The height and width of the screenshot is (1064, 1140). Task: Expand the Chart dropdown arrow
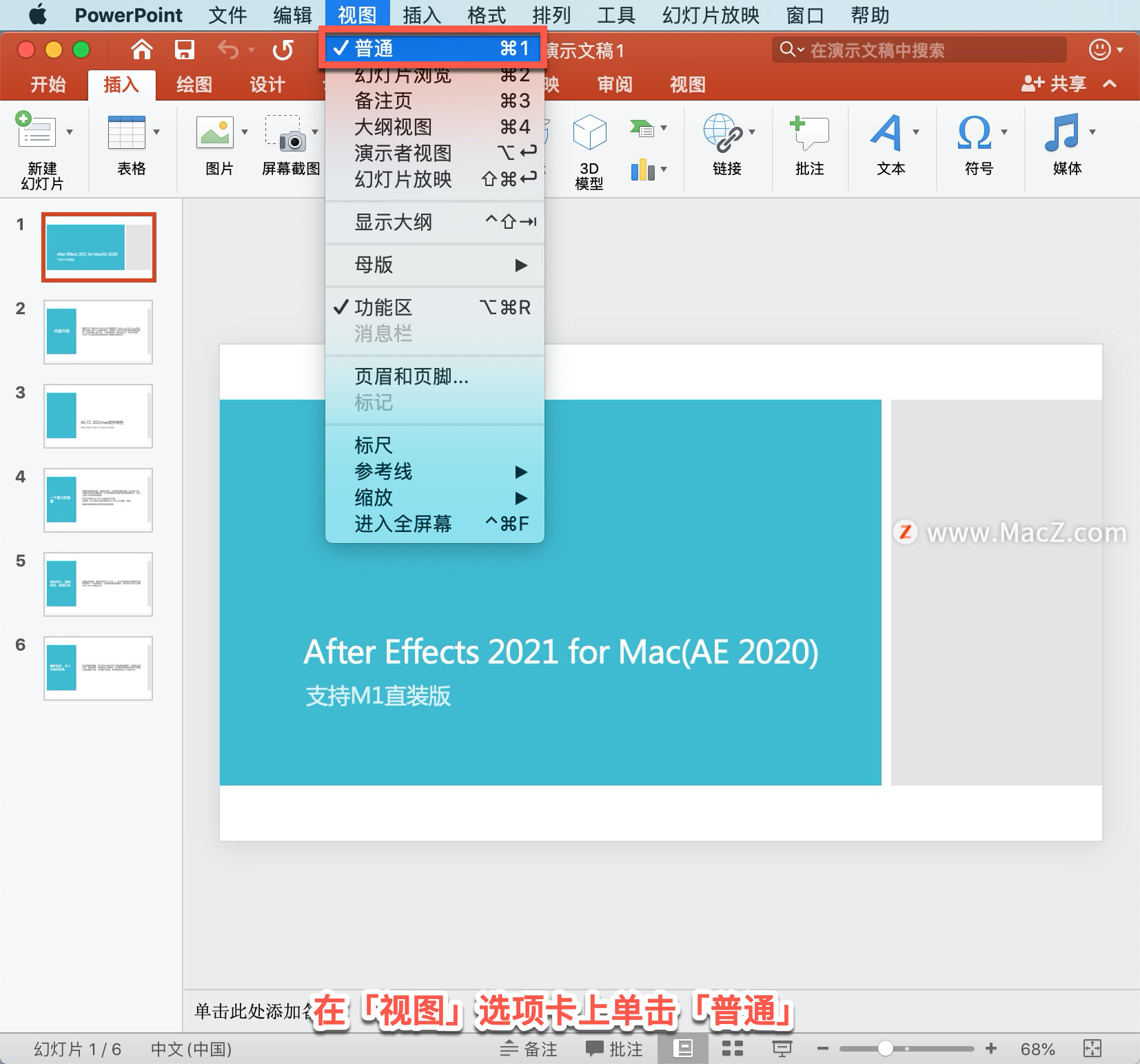click(664, 170)
